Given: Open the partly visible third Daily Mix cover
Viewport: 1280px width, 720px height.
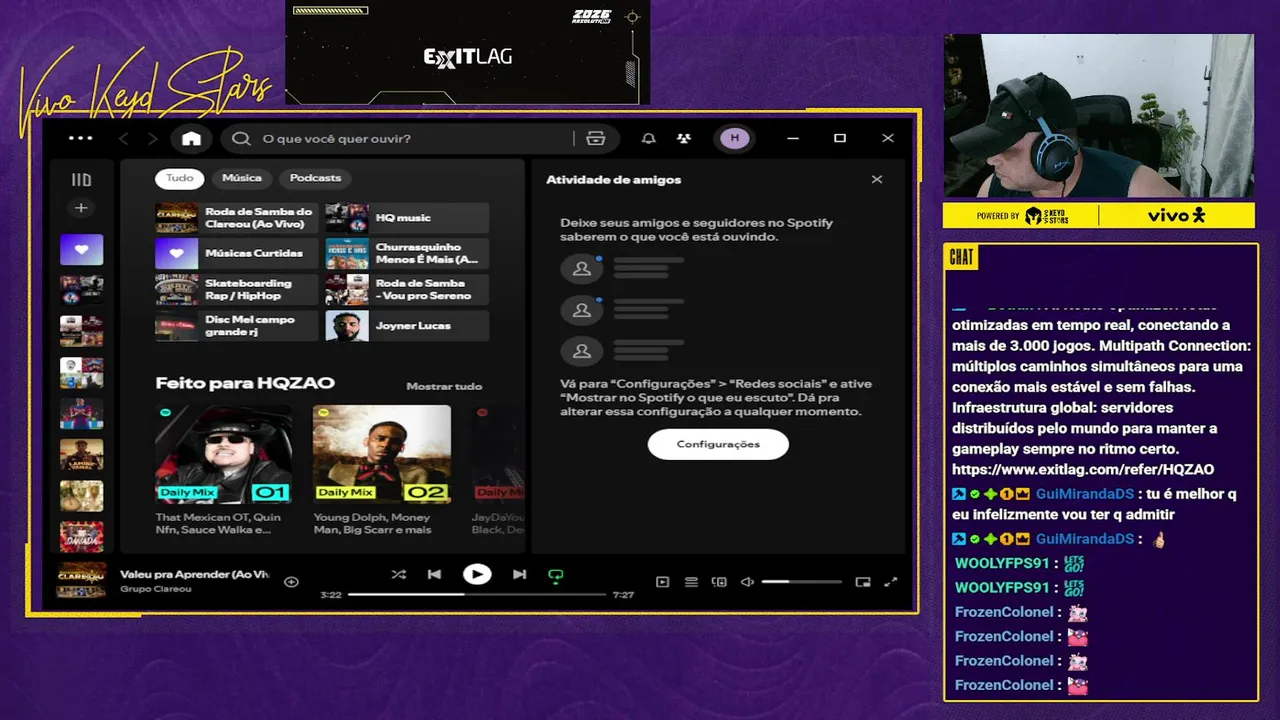Looking at the screenshot, I should coord(498,454).
